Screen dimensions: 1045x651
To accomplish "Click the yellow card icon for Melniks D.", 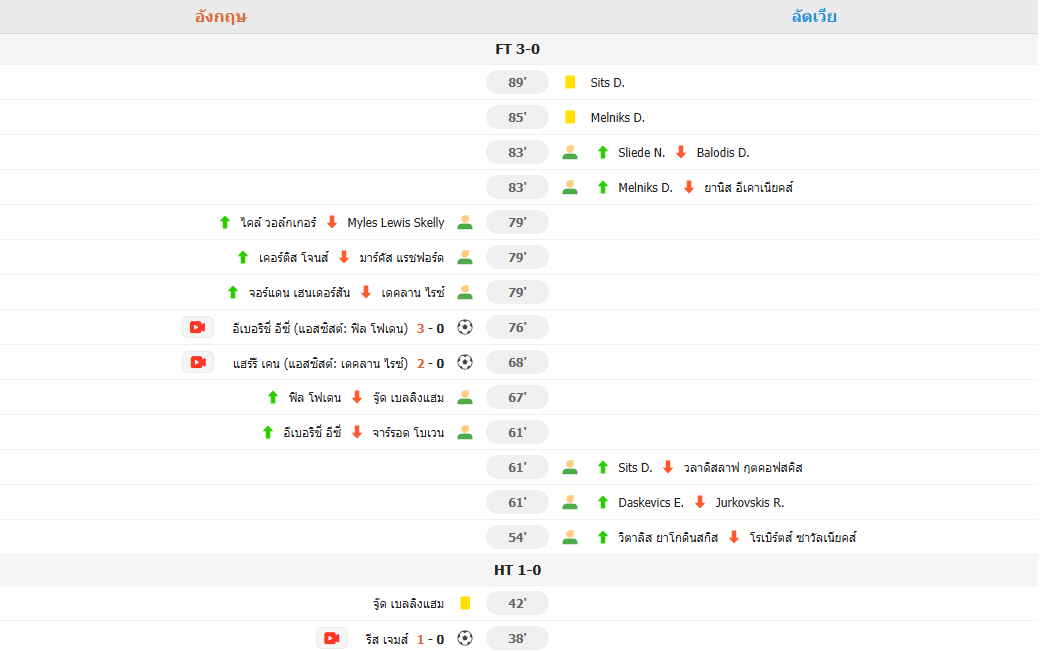I will [x=570, y=117].
